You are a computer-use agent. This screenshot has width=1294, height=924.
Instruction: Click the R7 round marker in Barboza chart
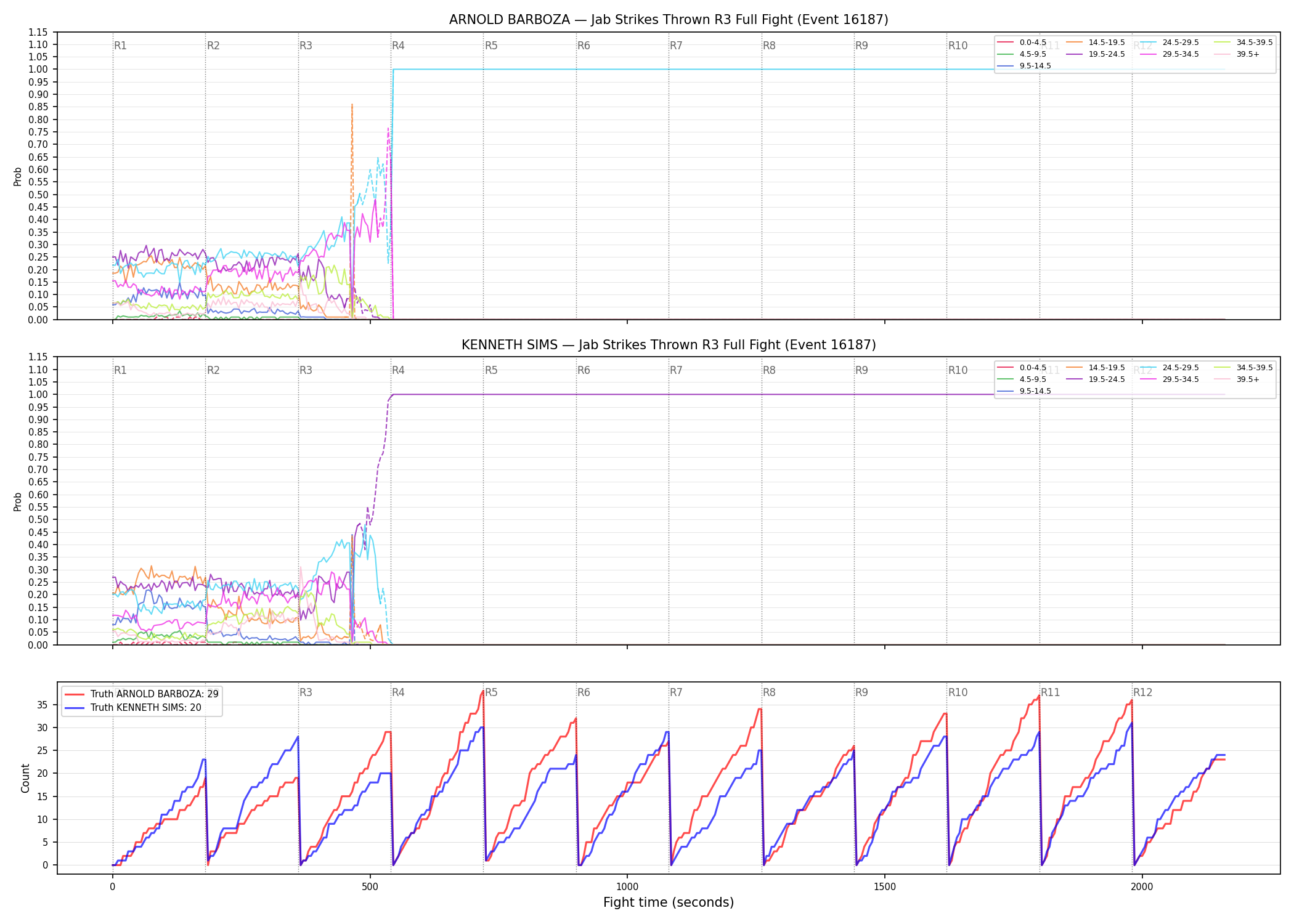[x=676, y=46]
